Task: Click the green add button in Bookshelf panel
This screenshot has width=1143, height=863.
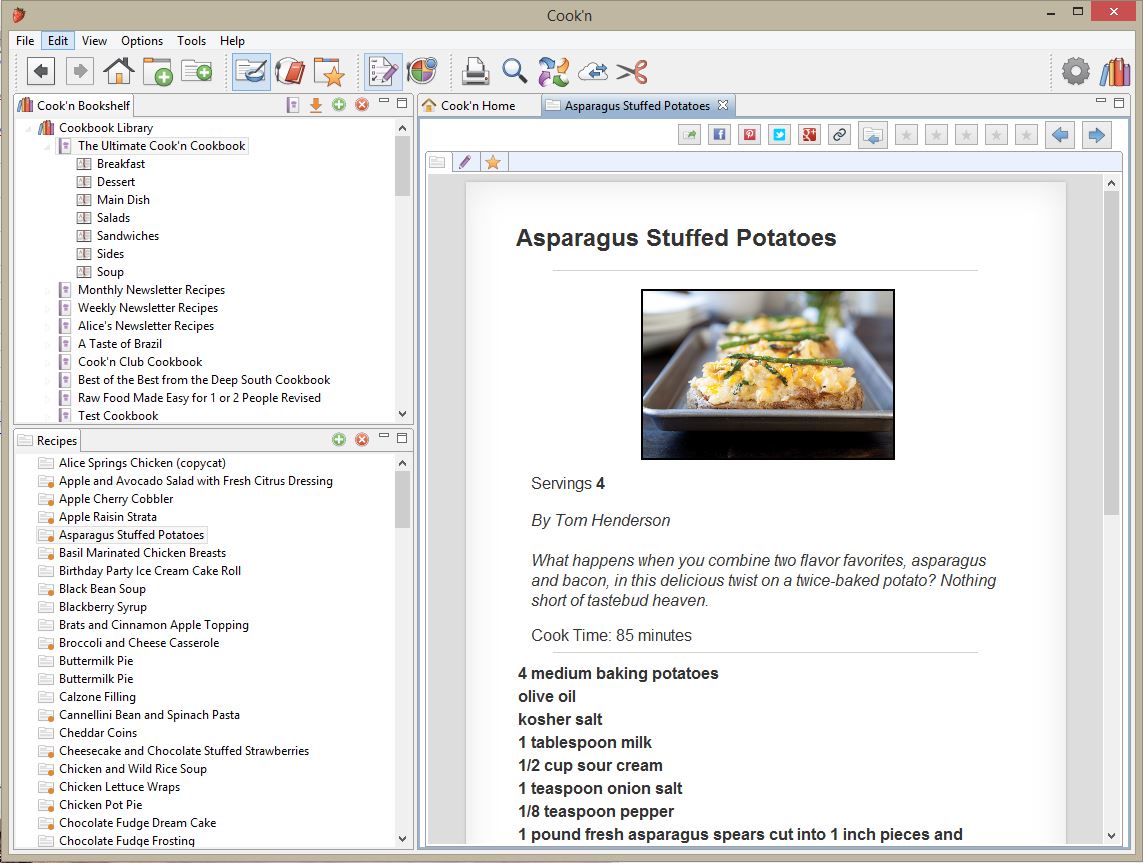Action: click(339, 105)
